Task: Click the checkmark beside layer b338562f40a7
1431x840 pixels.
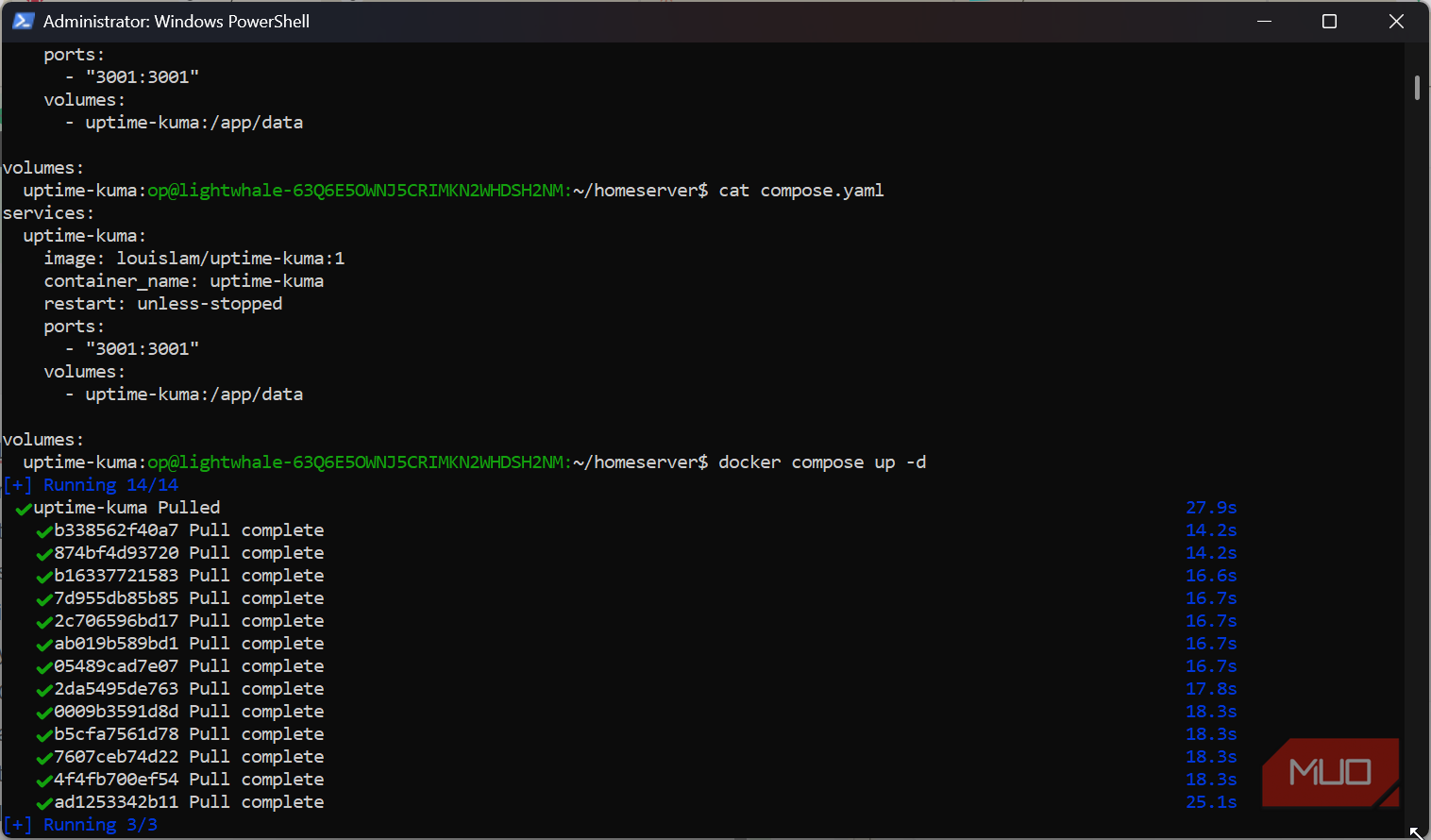Action: [x=44, y=531]
